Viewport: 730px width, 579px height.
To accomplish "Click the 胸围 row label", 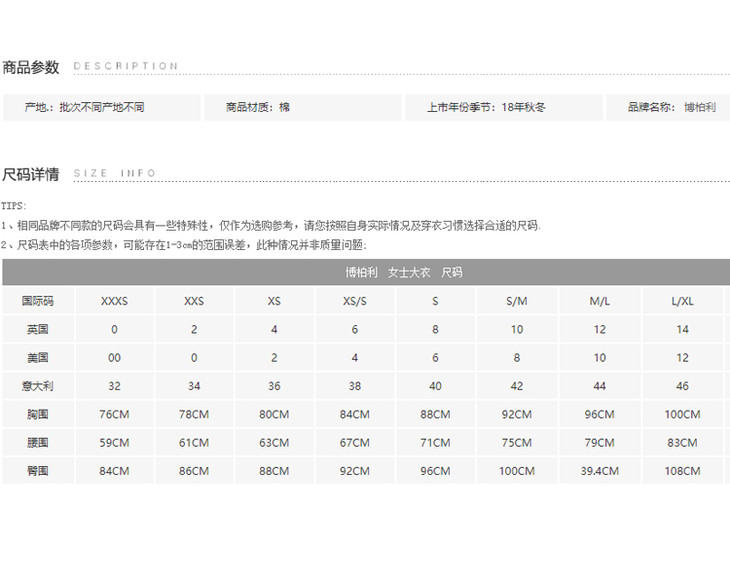I will pyautogui.click(x=38, y=414).
